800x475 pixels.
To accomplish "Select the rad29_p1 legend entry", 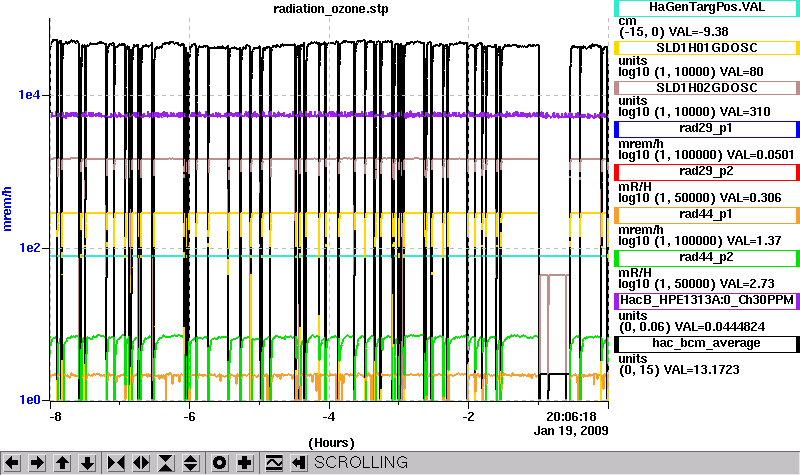I will tap(707, 129).
